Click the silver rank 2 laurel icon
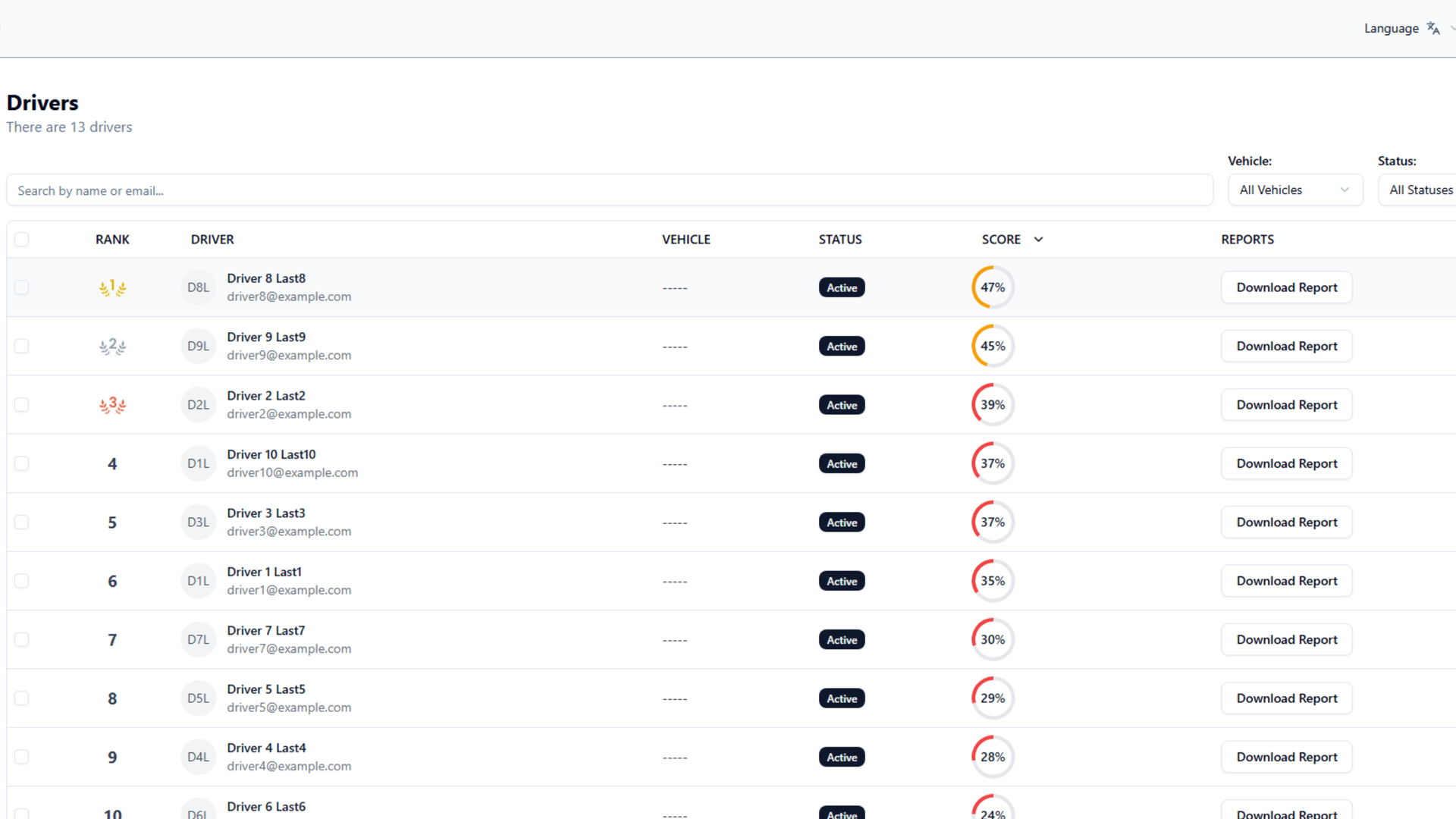 click(112, 347)
